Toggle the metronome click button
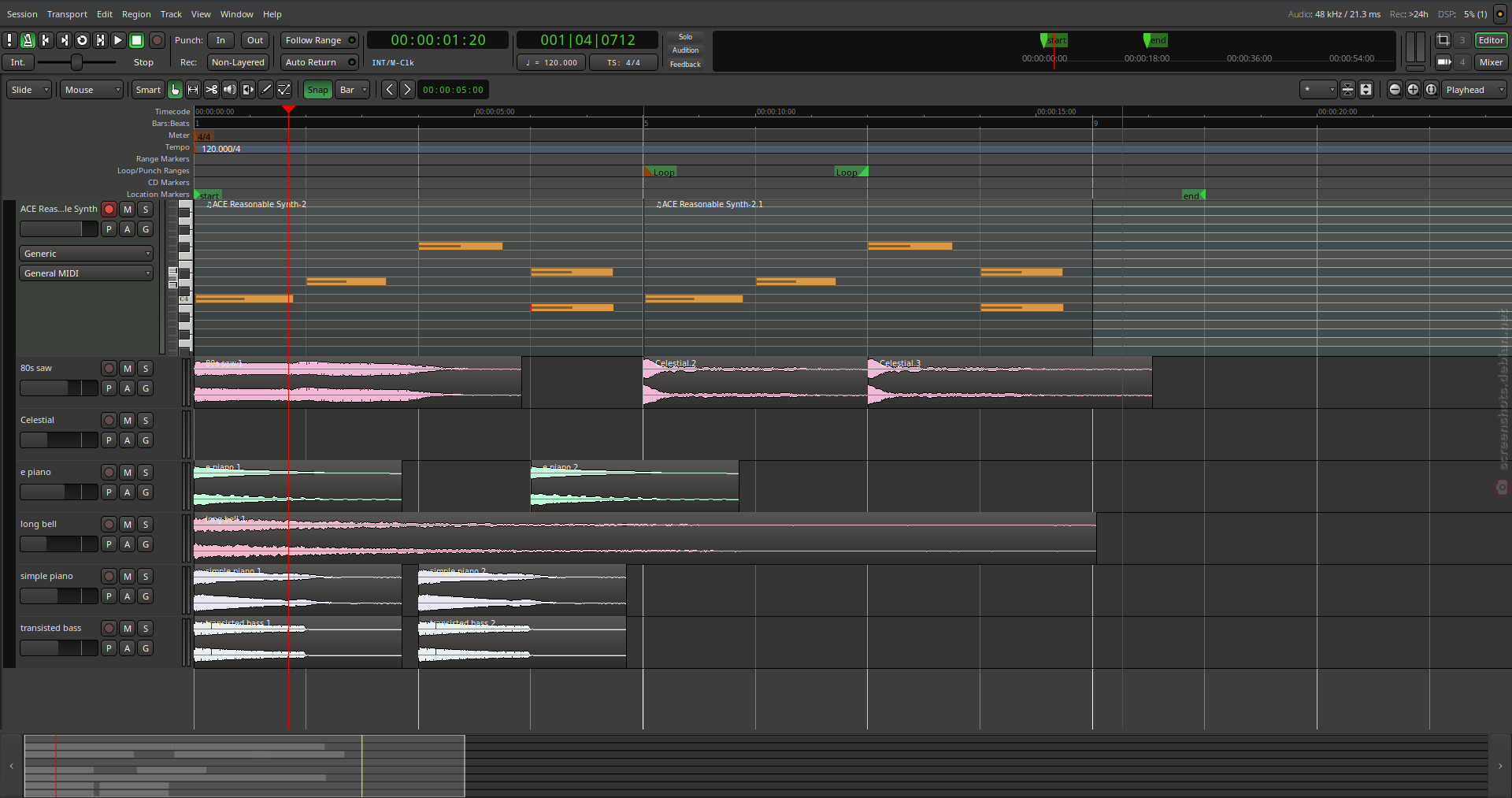This screenshot has width=1512, height=798. pyautogui.click(x=28, y=40)
